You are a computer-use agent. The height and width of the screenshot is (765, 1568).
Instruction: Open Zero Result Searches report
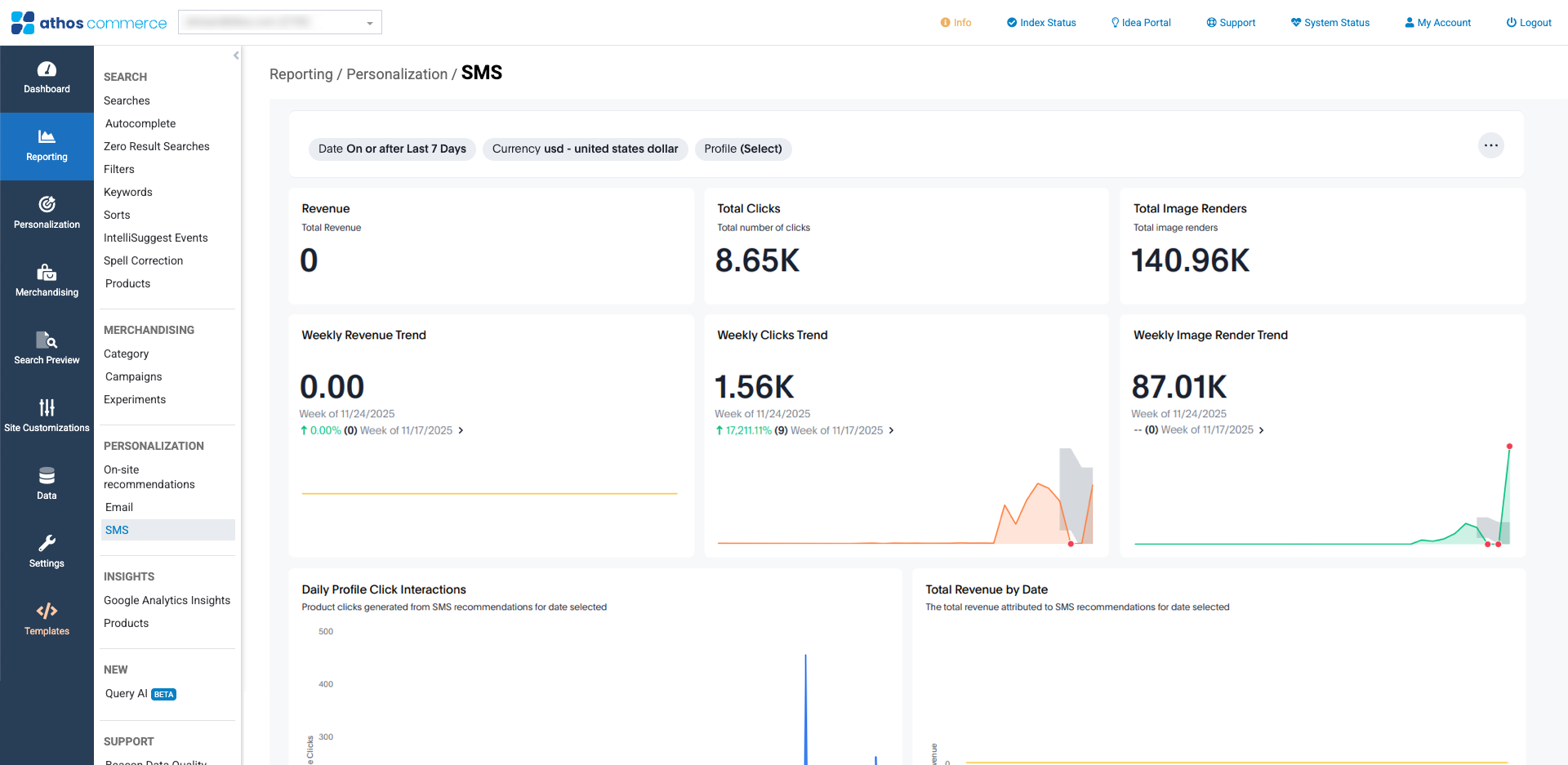(x=157, y=146)
